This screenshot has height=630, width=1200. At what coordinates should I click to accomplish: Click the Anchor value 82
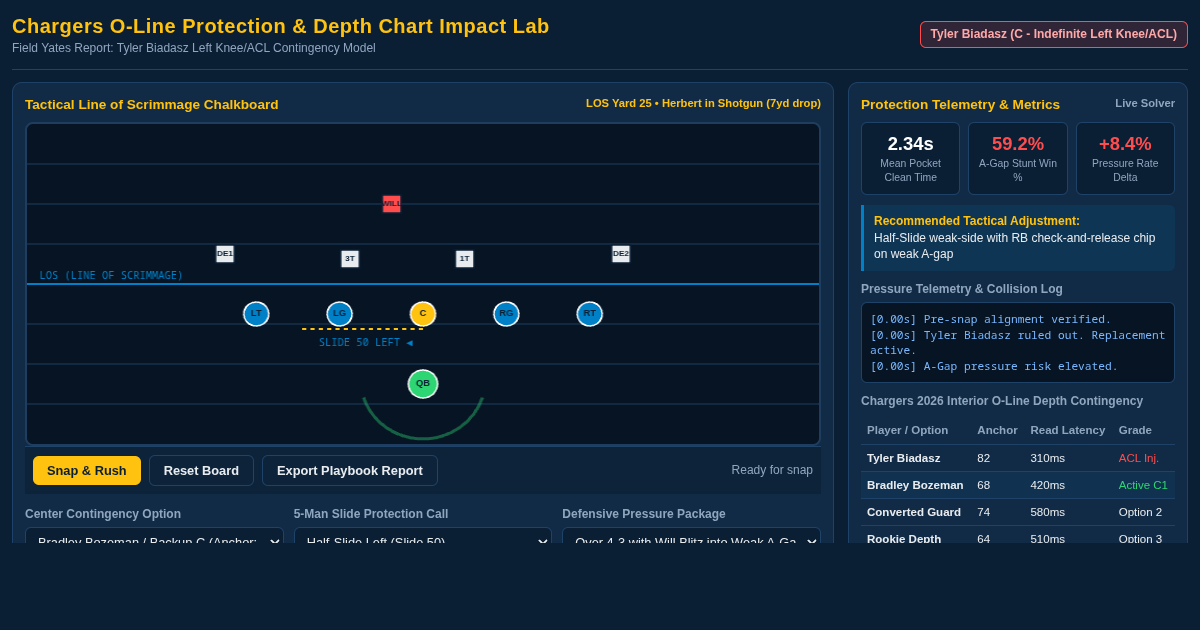click(984, 458)
